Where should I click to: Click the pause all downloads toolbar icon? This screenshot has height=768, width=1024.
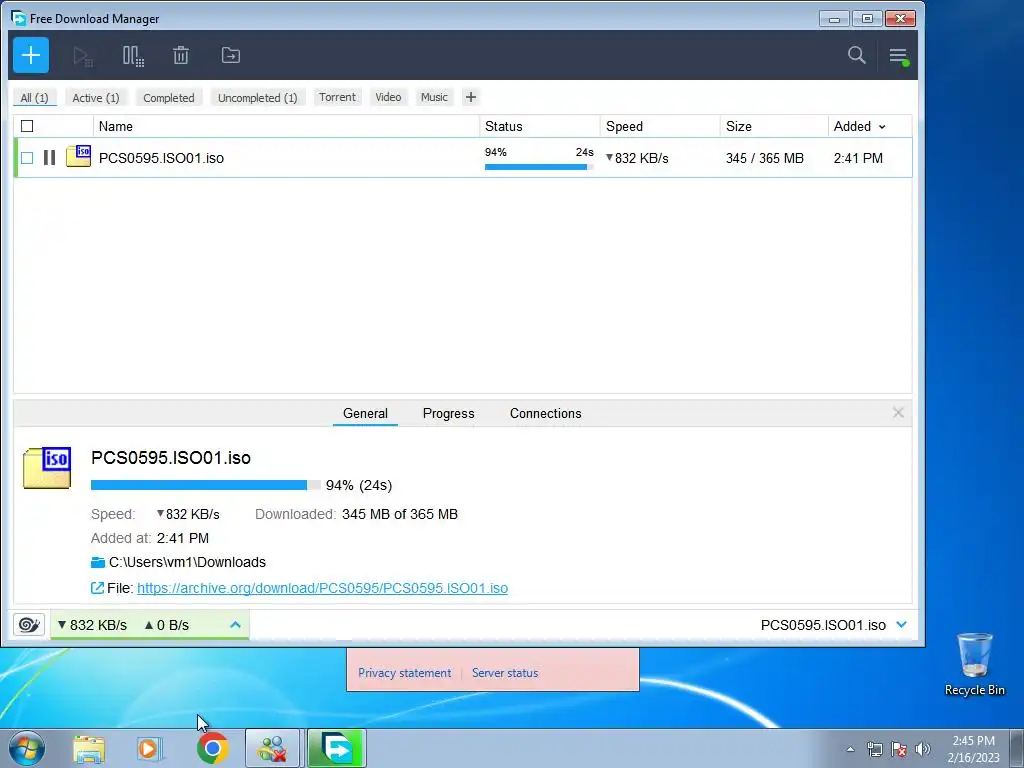[x=133, y=56]
